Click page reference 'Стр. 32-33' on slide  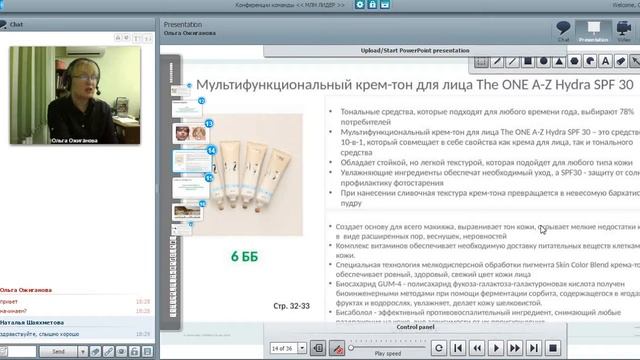[291, 306]
